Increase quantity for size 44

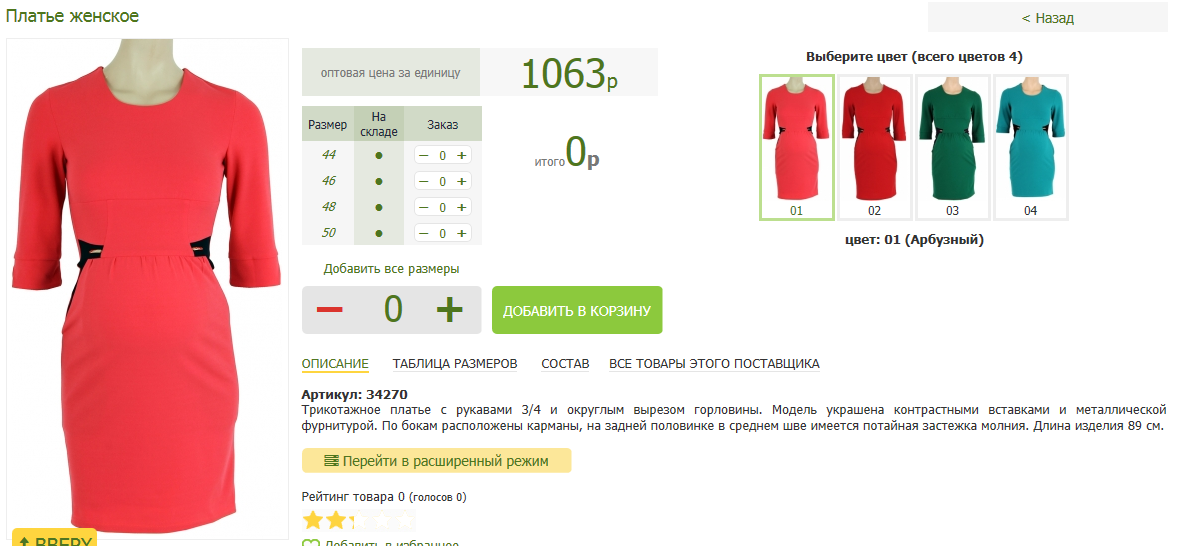(462, 155)
